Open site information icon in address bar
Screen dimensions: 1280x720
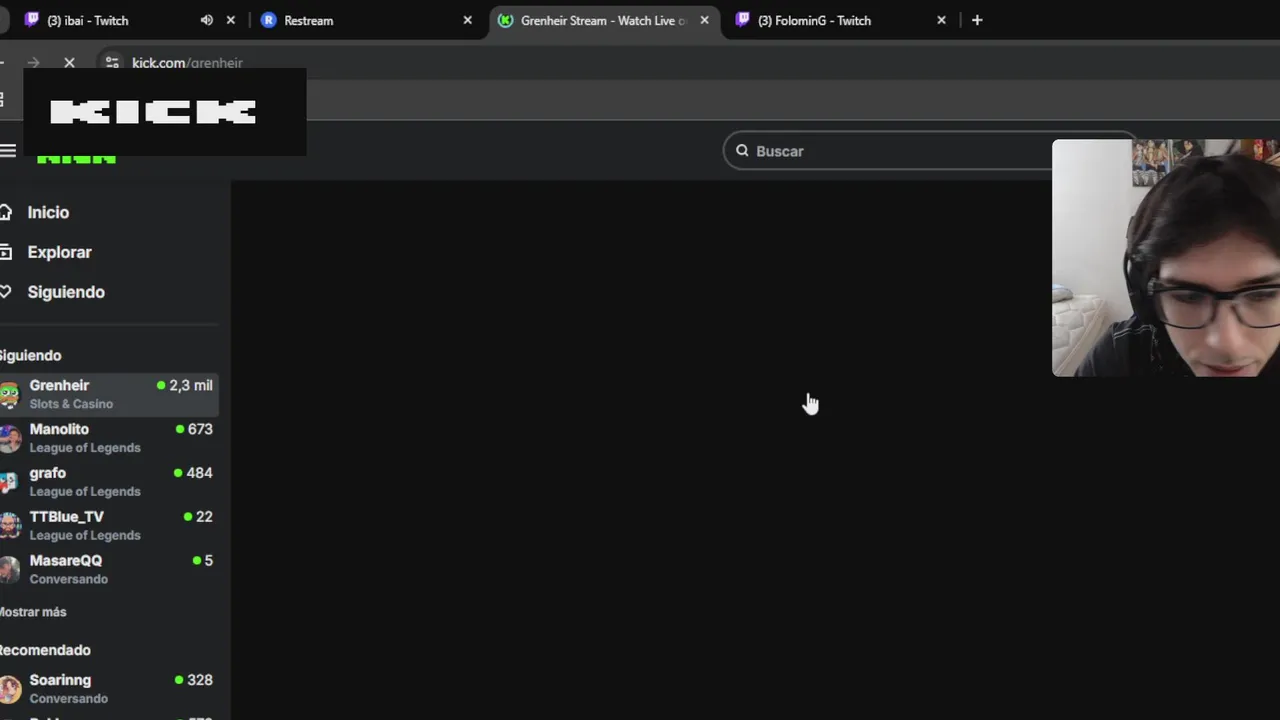[x=112, y=63]
